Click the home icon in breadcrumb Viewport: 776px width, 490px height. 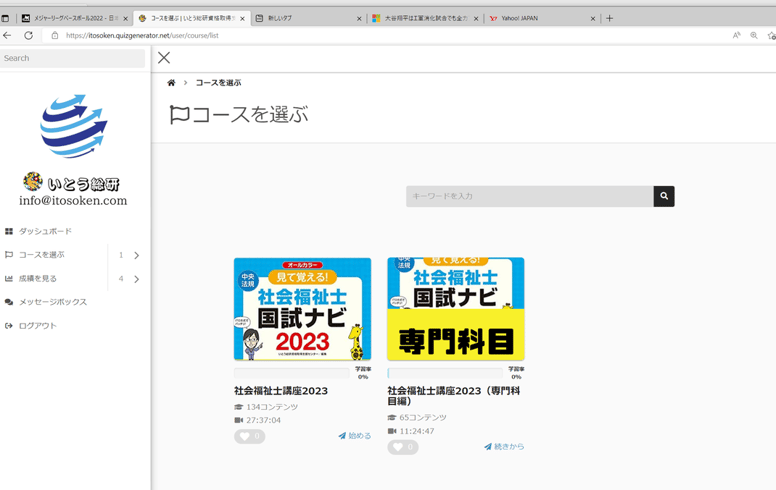tap(171, 83)
